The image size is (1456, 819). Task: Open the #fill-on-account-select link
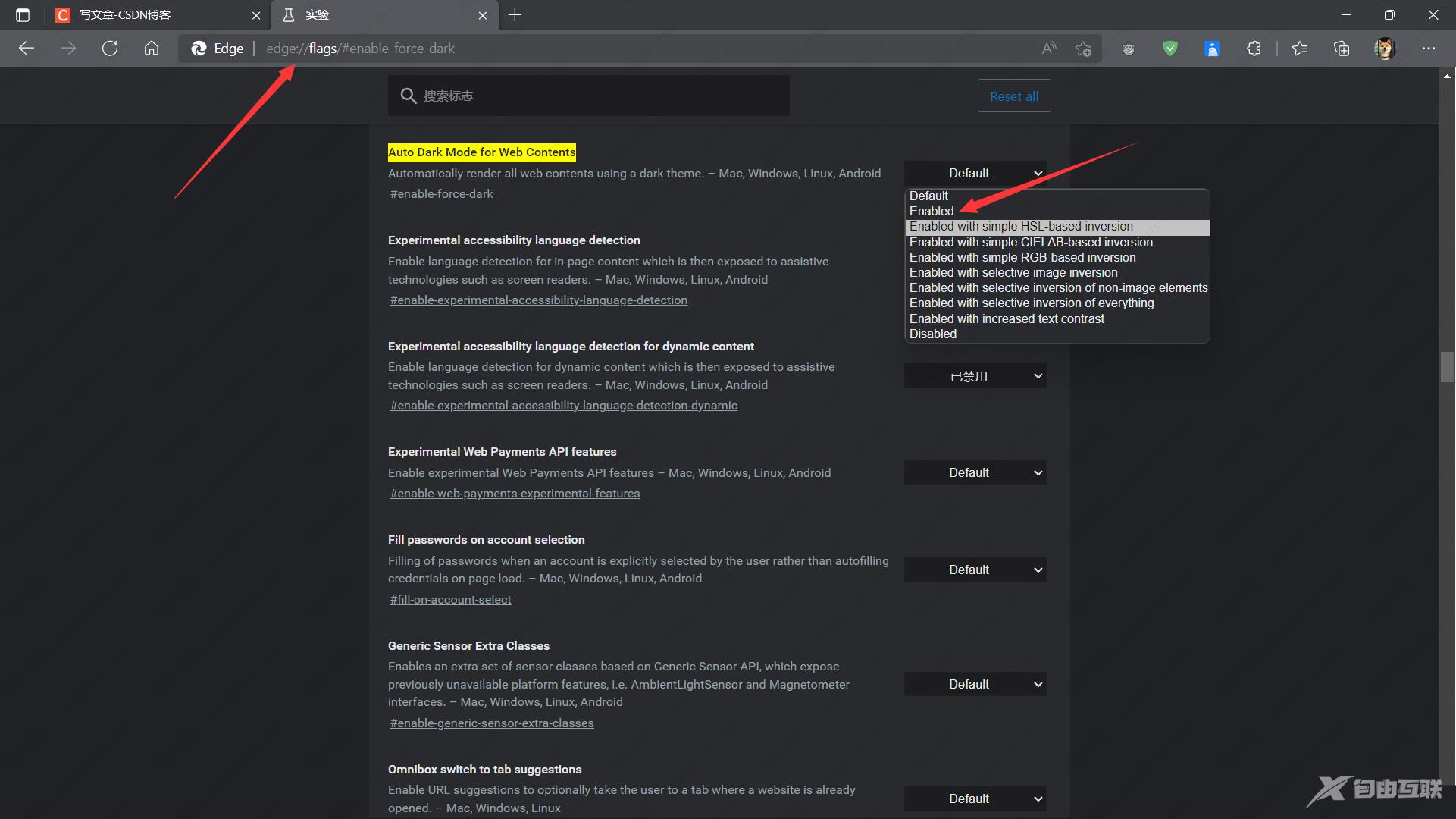(450, 600)
